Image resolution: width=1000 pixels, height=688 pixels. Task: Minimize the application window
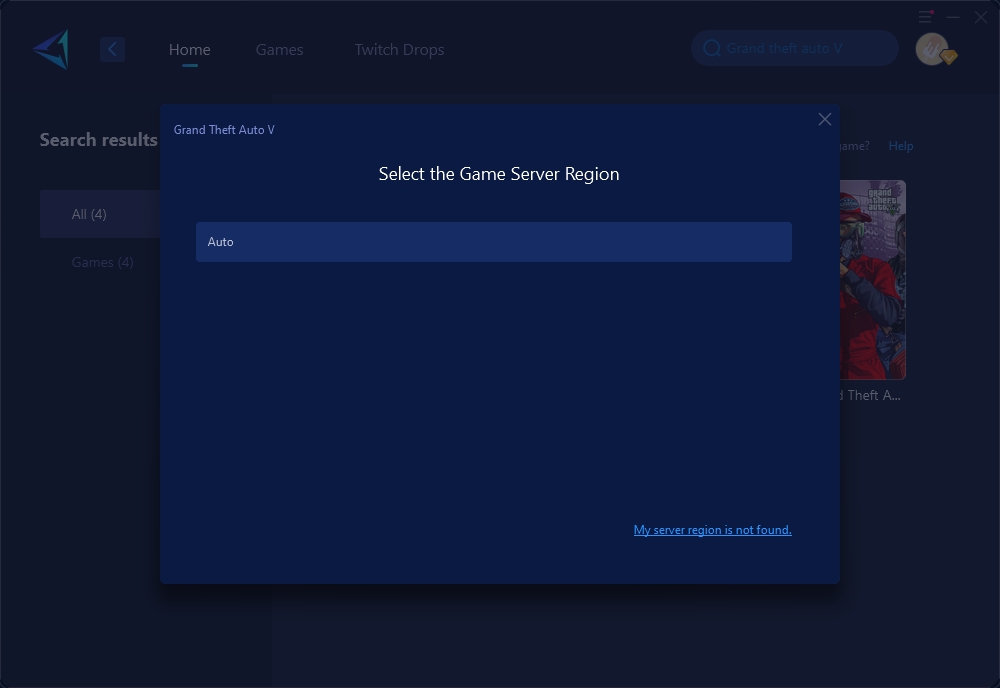click(x=953, y=17)
